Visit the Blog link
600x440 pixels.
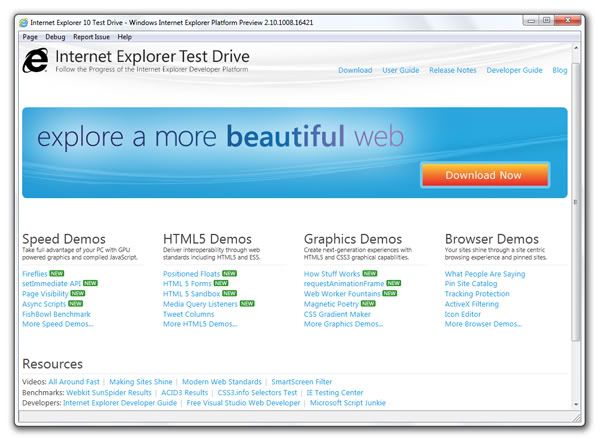pyautogui.click(x=560, y=70)
